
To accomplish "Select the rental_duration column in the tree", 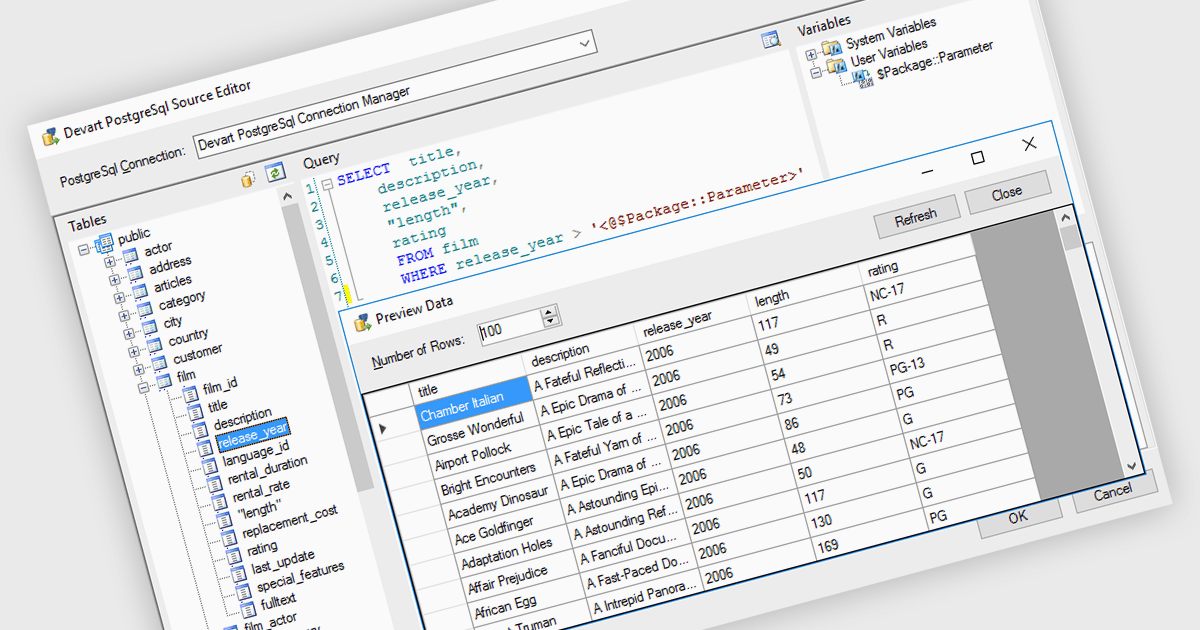I will pyautogui.click(x=269, y=471).
